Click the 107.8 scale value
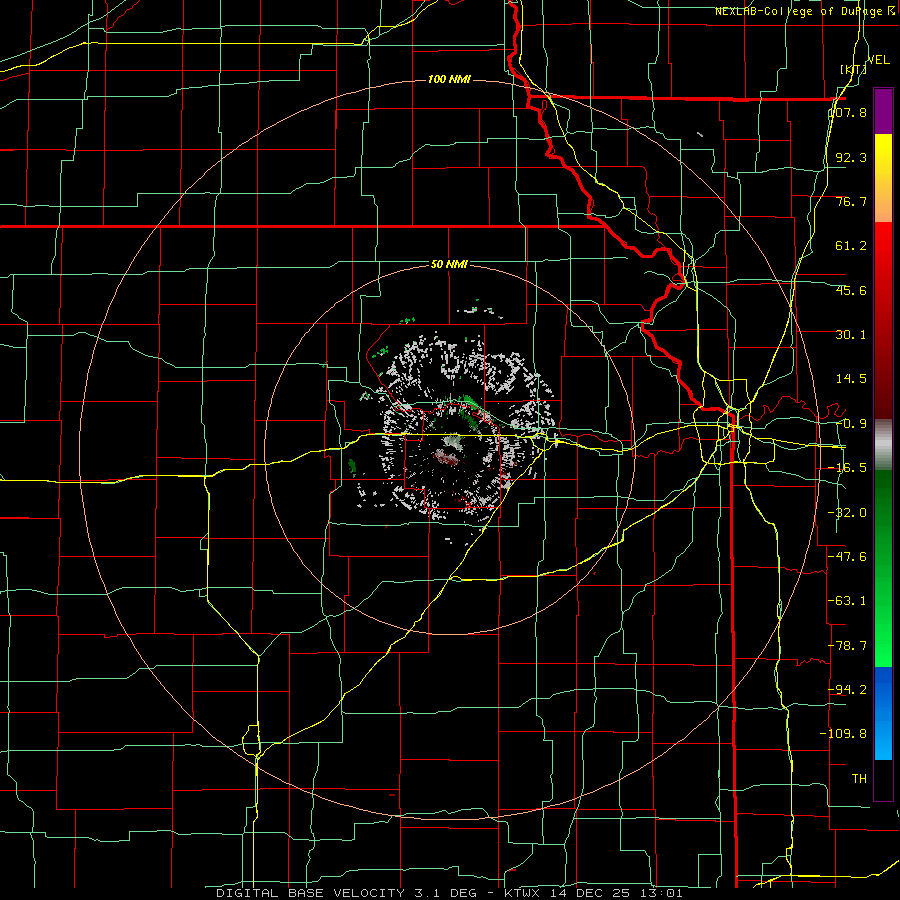The width and height of the screenshot is (900, 900). click(x=848, y=112)
